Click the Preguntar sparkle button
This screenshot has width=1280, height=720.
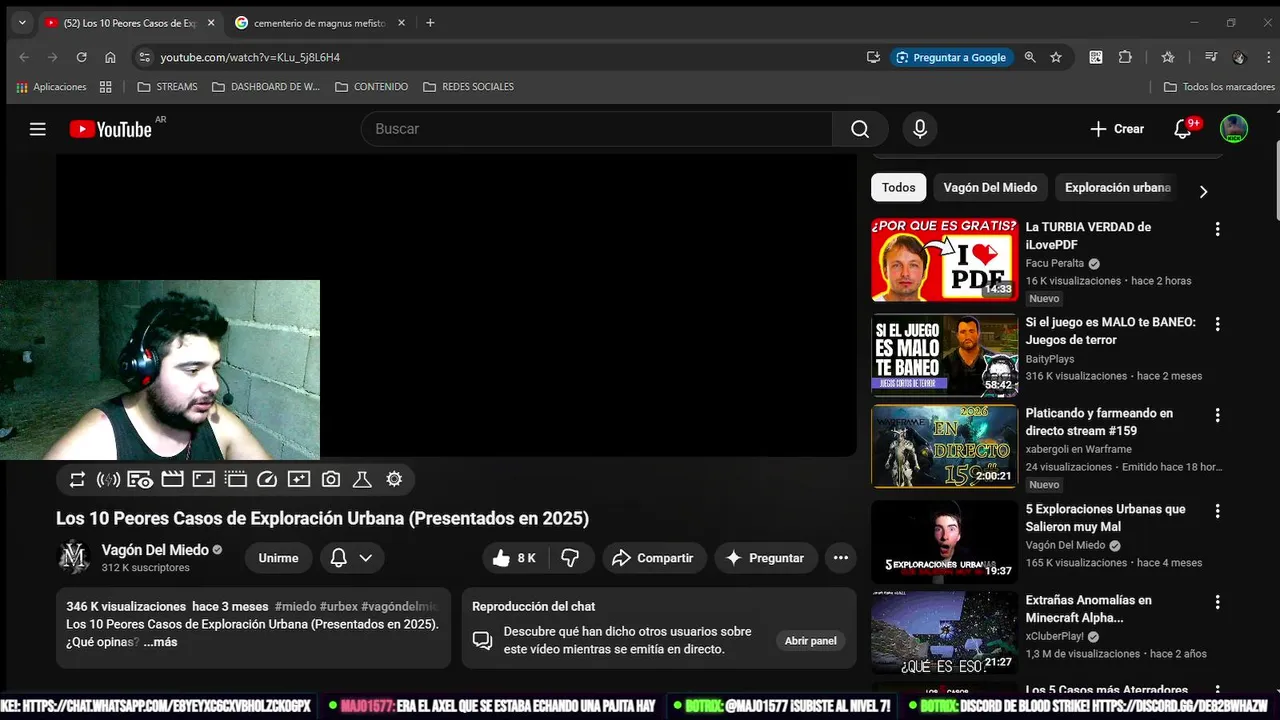(766, 558)
